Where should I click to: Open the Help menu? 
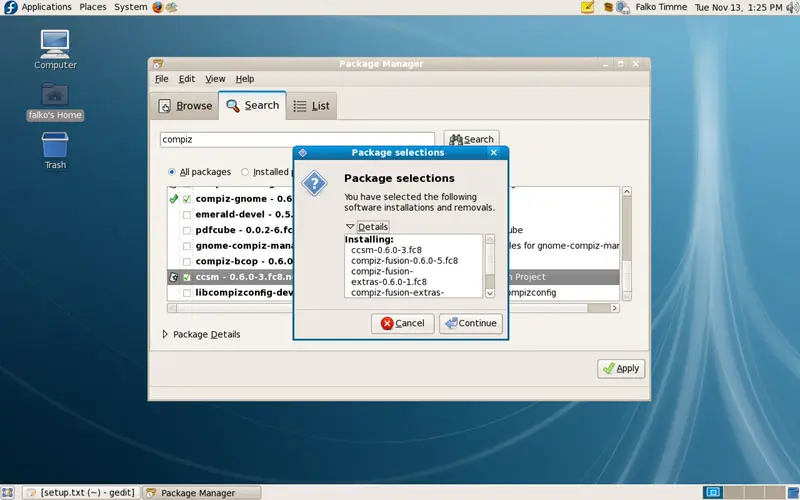click(245, 79)
